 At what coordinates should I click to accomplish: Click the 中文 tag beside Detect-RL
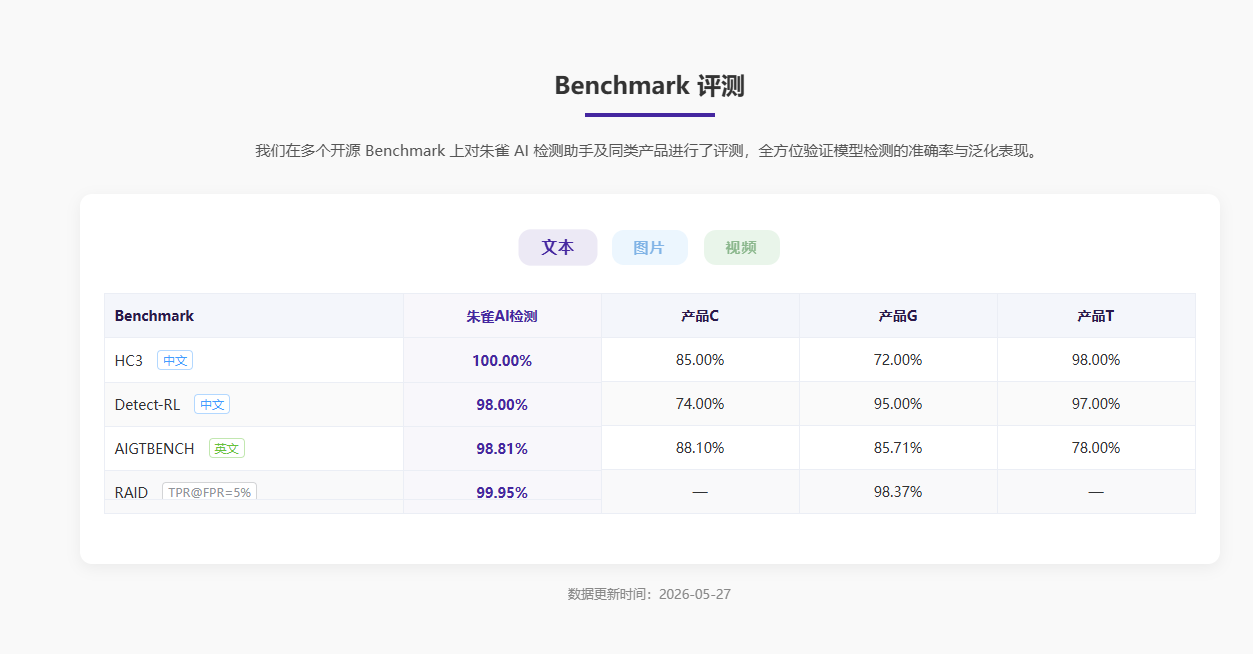[x=212, y=405]
